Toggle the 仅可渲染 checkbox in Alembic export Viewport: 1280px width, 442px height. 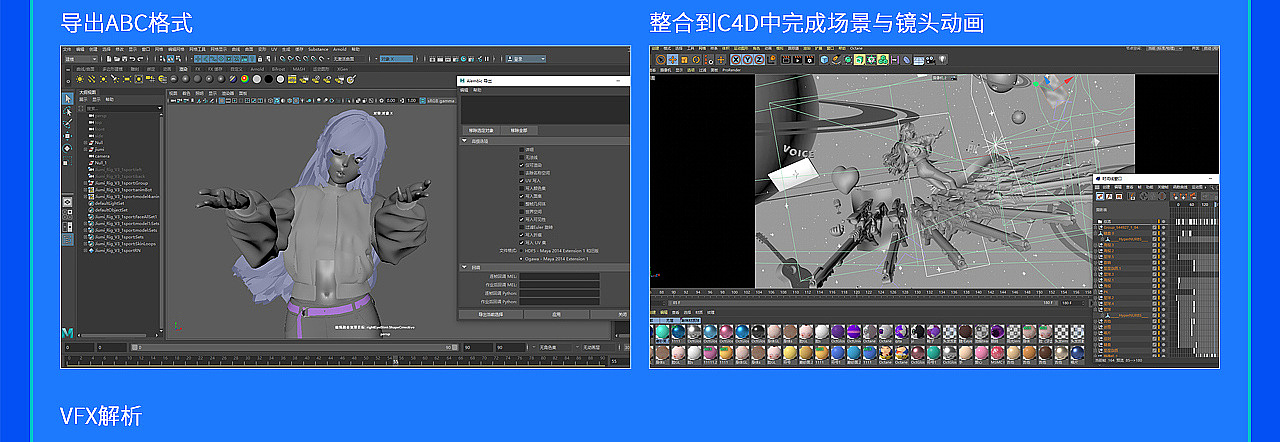tap(522, 164)
